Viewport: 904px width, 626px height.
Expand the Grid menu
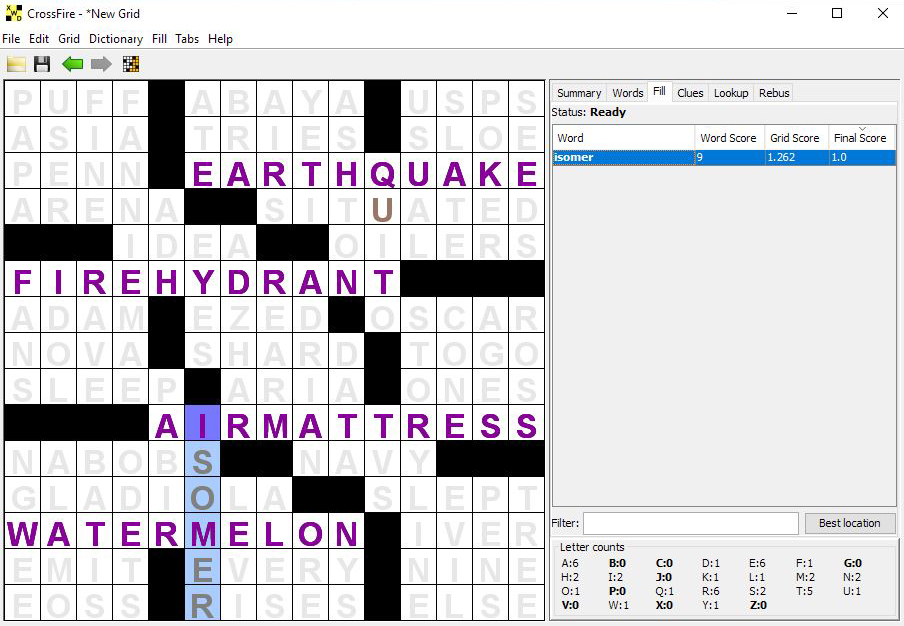68,39
